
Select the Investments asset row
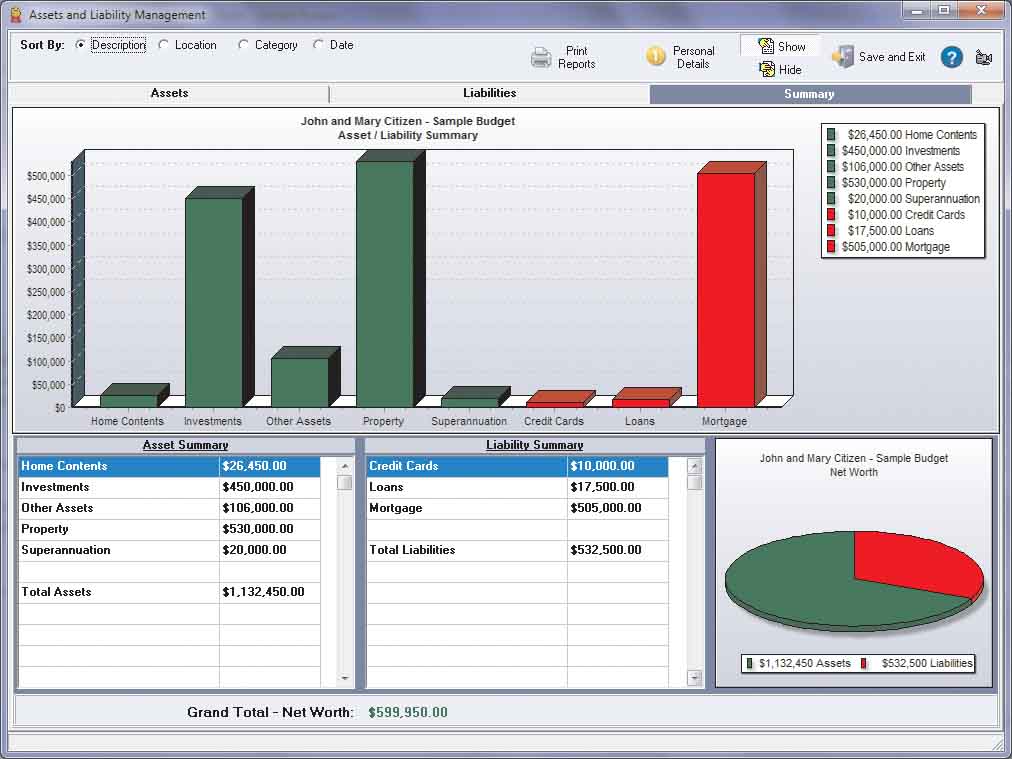169,487
